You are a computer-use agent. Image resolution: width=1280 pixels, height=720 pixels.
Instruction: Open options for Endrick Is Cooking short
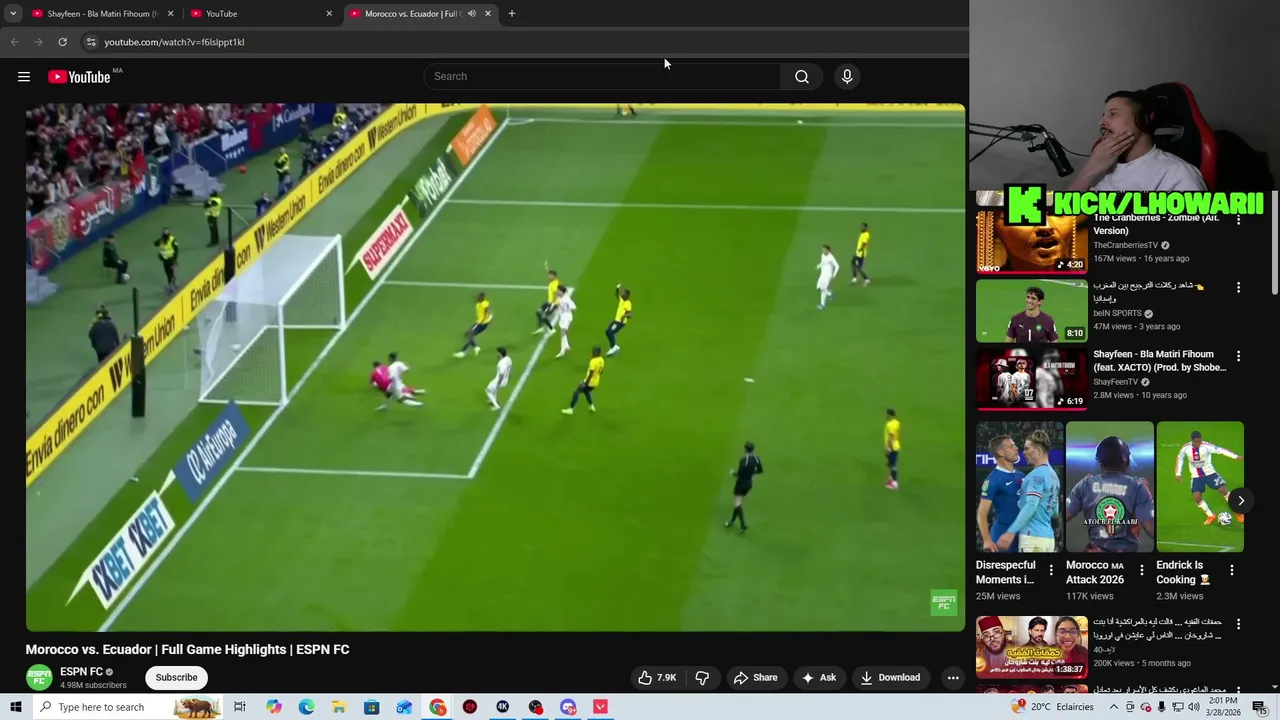[x=1232, y=570]
